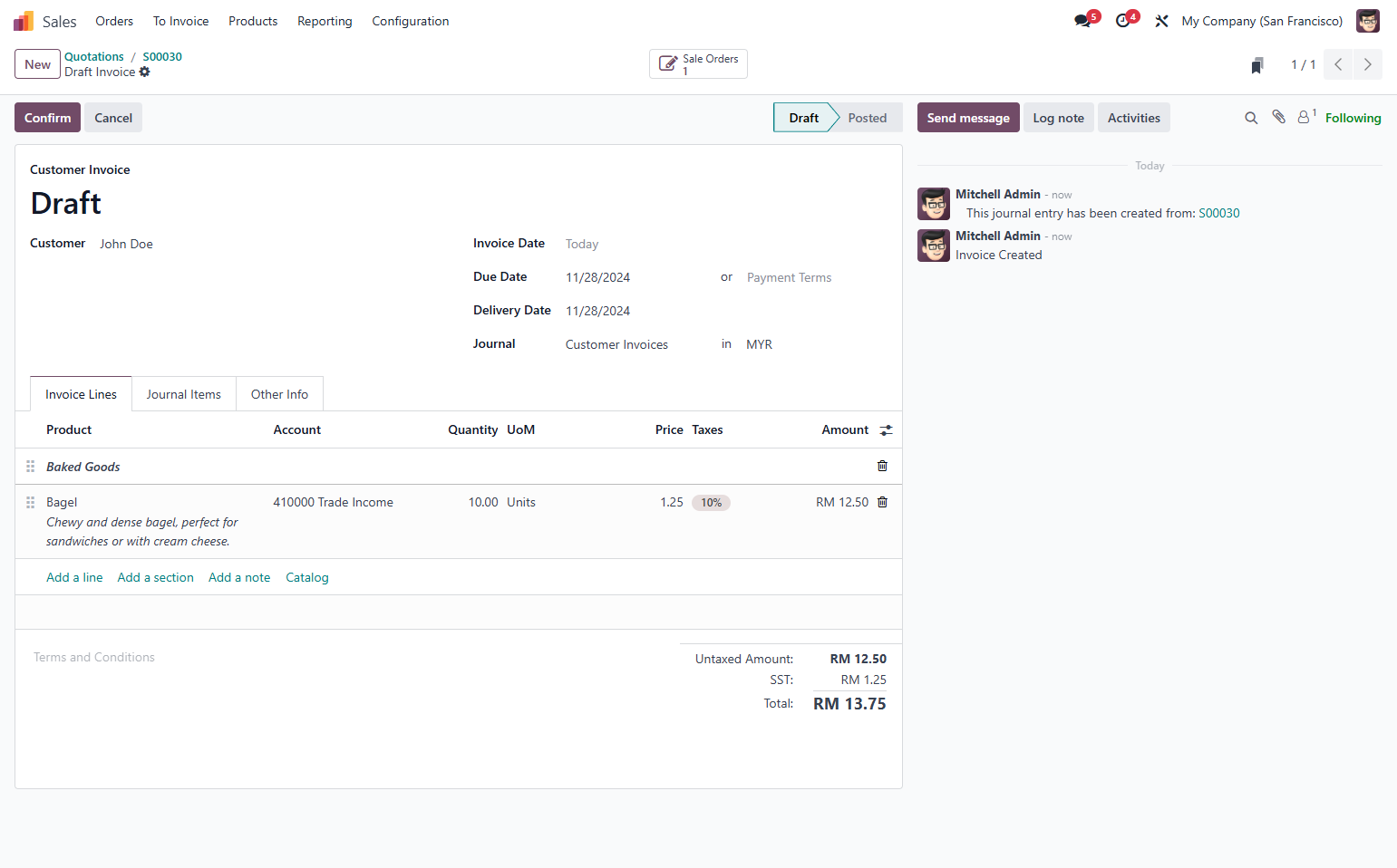Delete the Baked Goods section
The width and height of the screenshot is (1397, 868).
click(882, 466)
